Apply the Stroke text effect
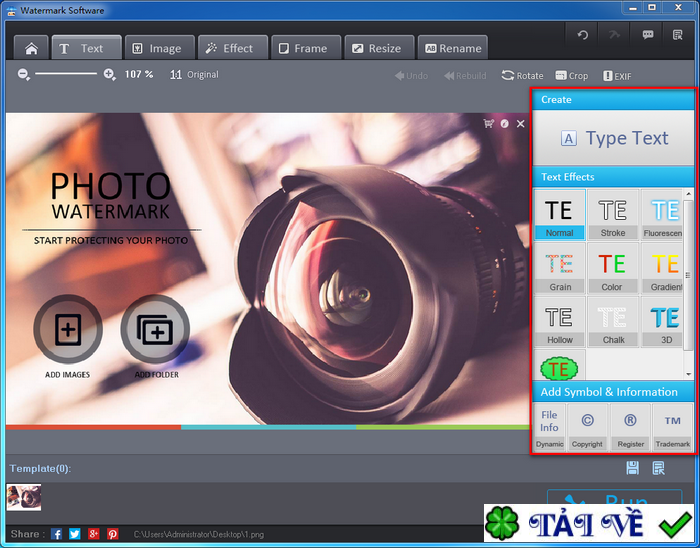This screenshot has height=548, width=700. point(613,215)
